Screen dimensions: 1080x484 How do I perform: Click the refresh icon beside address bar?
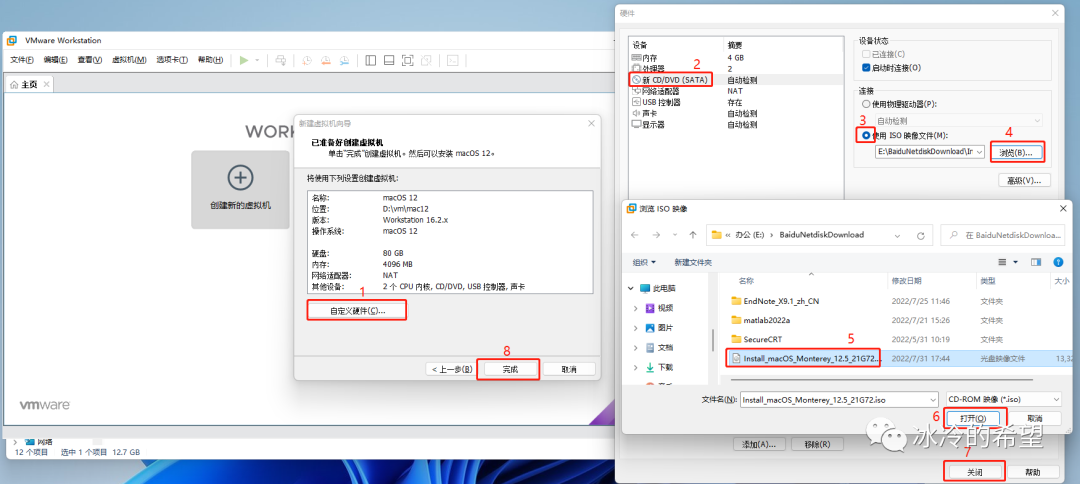click(x=920, y=235)
